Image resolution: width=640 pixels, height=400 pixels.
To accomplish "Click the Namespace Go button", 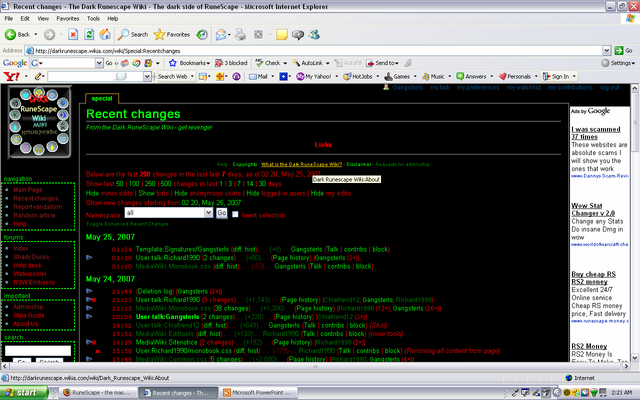I will pyautogui.click(x=222, y=213).
